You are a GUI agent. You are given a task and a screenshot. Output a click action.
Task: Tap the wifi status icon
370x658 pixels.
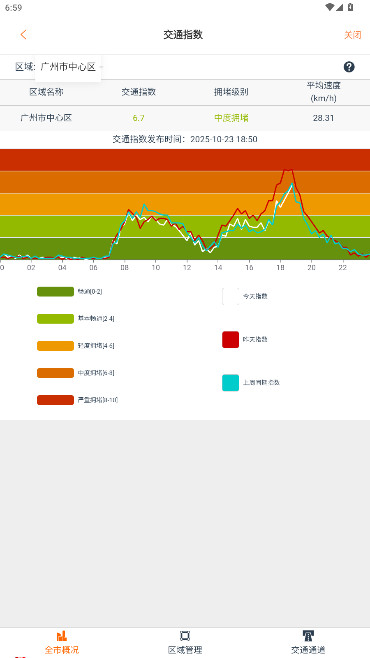(330, 7)
